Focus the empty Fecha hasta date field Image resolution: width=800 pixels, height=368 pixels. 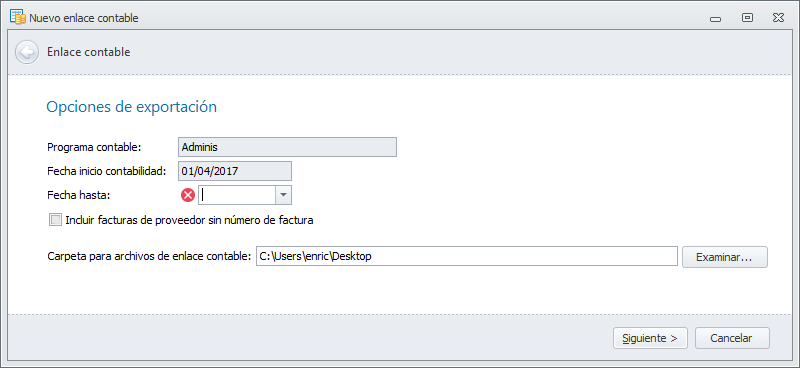237,195
